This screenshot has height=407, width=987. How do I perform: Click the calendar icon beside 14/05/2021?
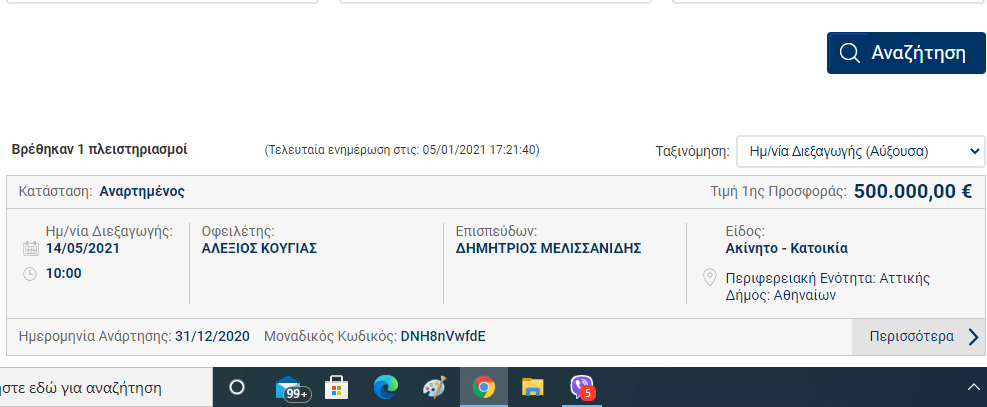tap(30, 248)
